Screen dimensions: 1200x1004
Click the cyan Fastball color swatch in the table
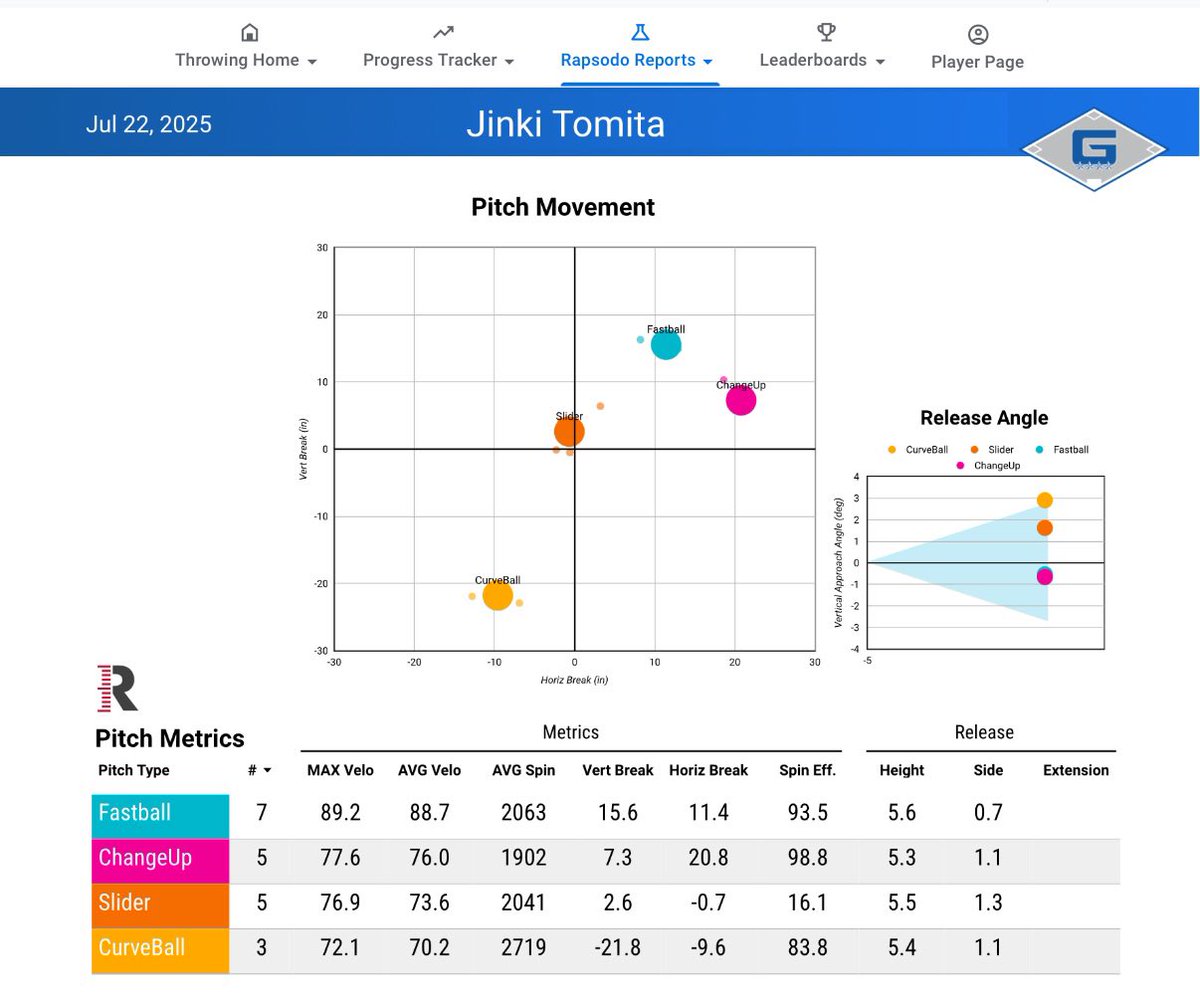tap(159, 814)
